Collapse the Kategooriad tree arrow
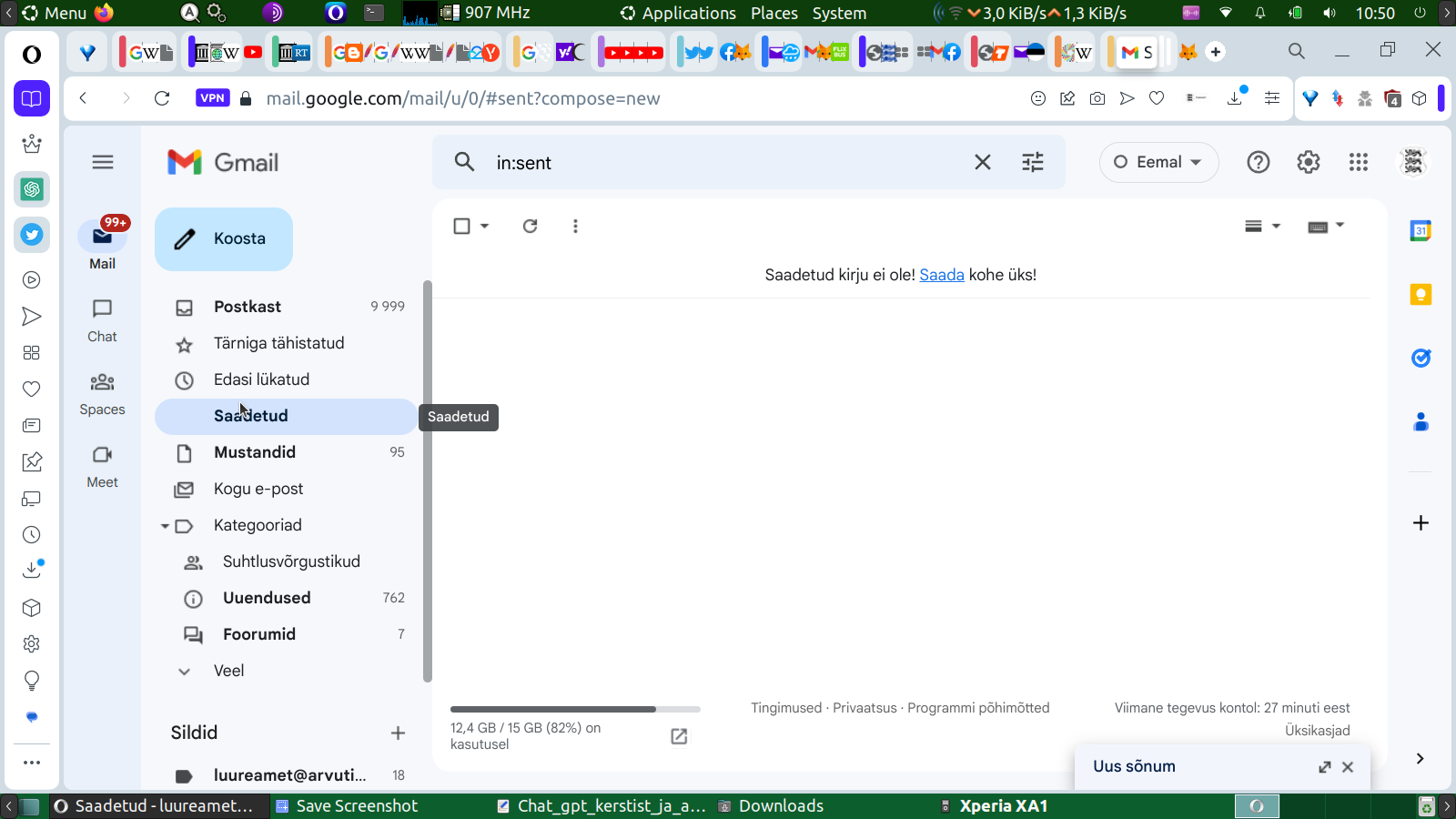This screenshot has width=1456, height=819. pos(165,526)
